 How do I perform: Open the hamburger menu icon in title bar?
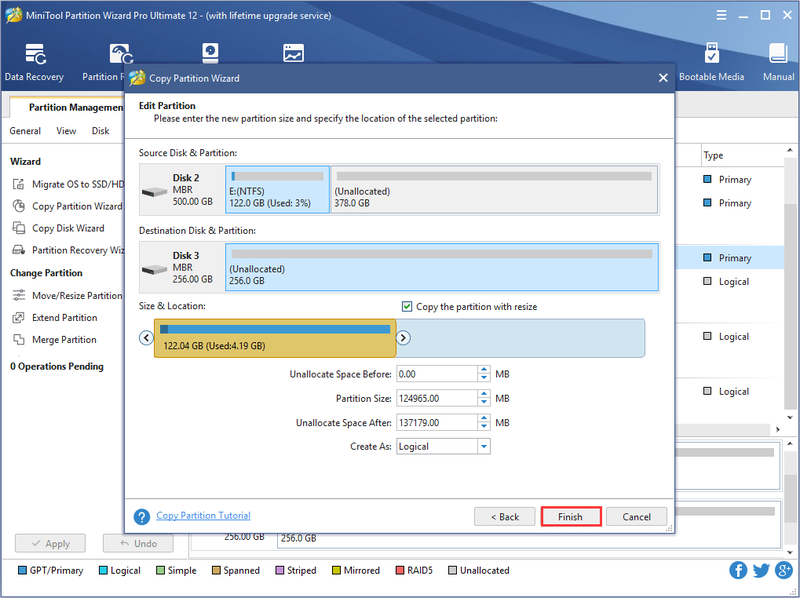(x=721, y=15)
